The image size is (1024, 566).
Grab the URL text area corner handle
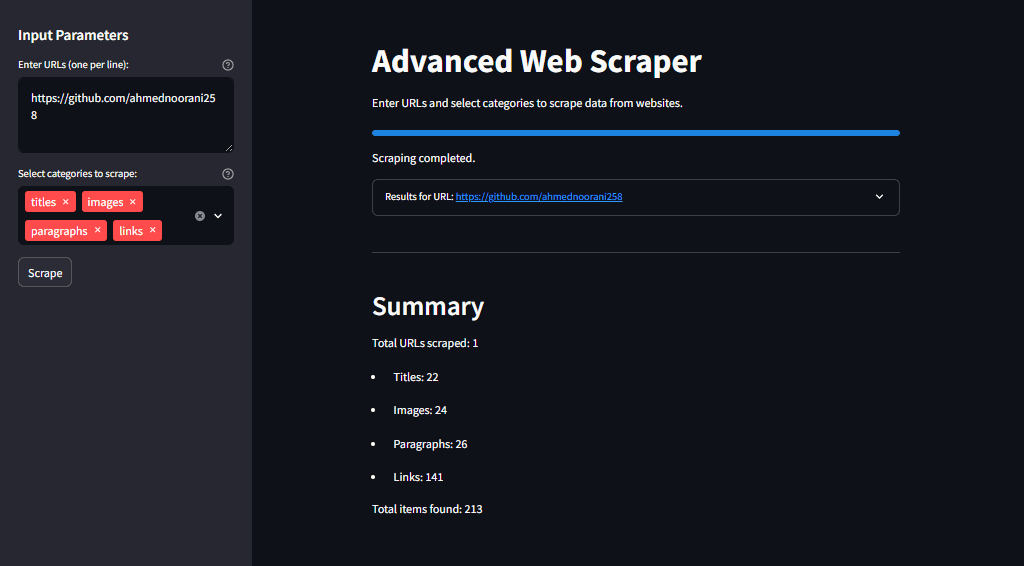pyautogui.click(x=229, y=148)
